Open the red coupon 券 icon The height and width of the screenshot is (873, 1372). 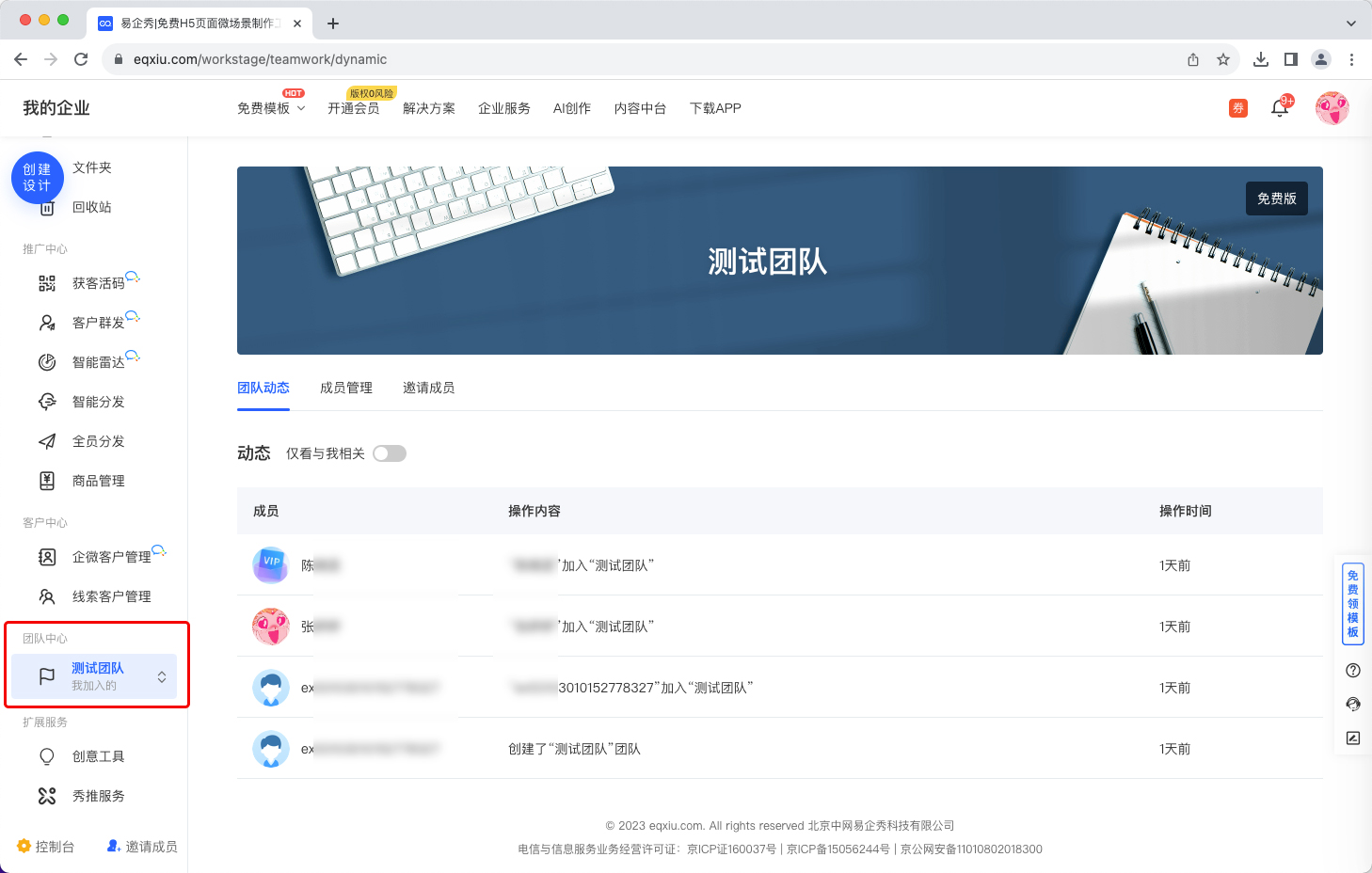click(1238, 108)
